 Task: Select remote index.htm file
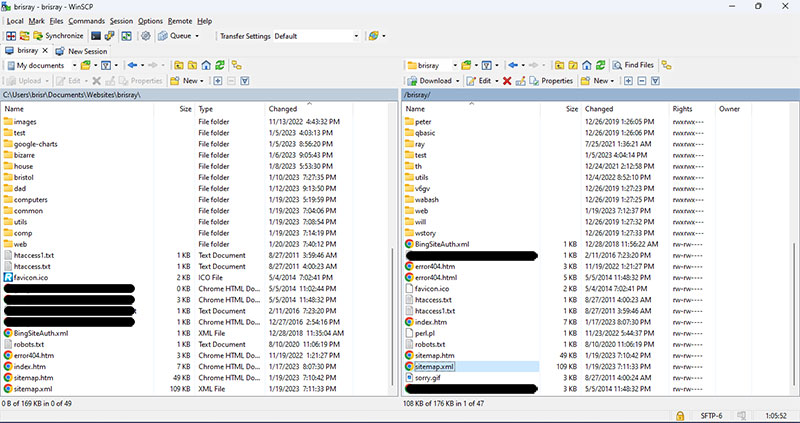click(426, 322)
